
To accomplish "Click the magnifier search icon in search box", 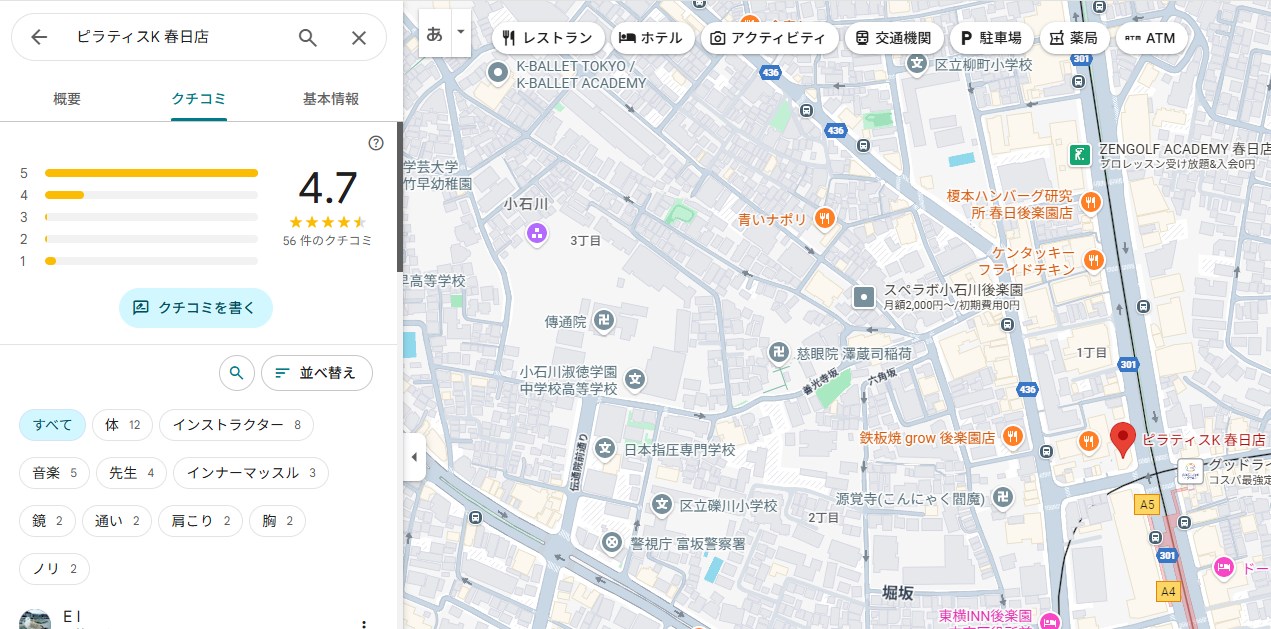I will click(308, 37).
